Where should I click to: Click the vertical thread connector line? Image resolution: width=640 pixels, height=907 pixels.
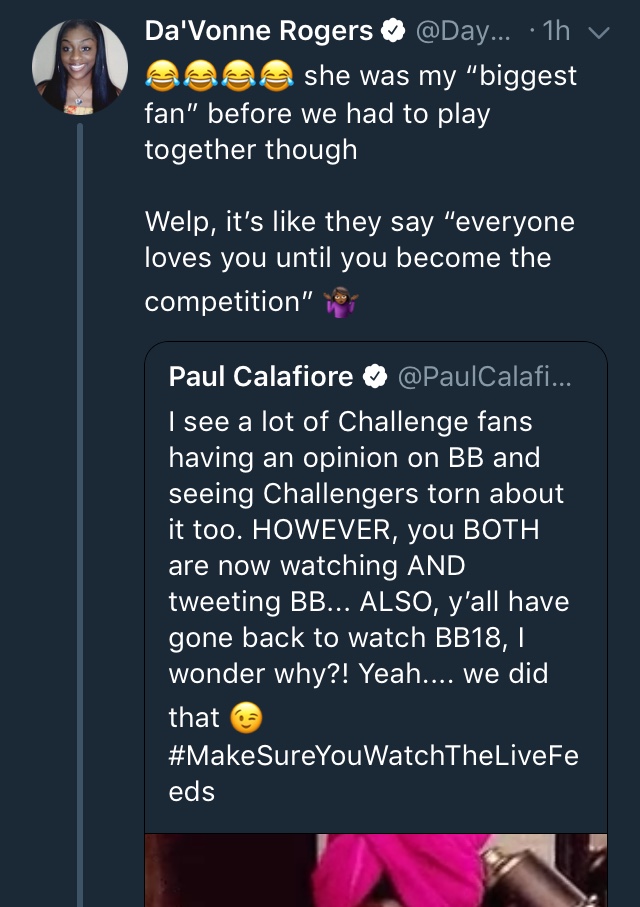(80, 515)
